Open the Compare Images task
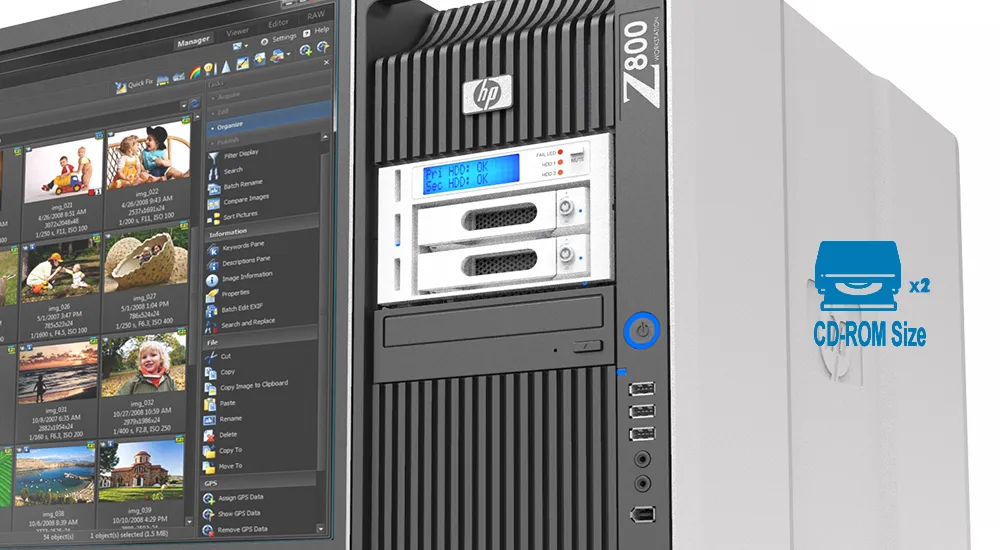The image size is (1000, 550). [x=239, y=202]
